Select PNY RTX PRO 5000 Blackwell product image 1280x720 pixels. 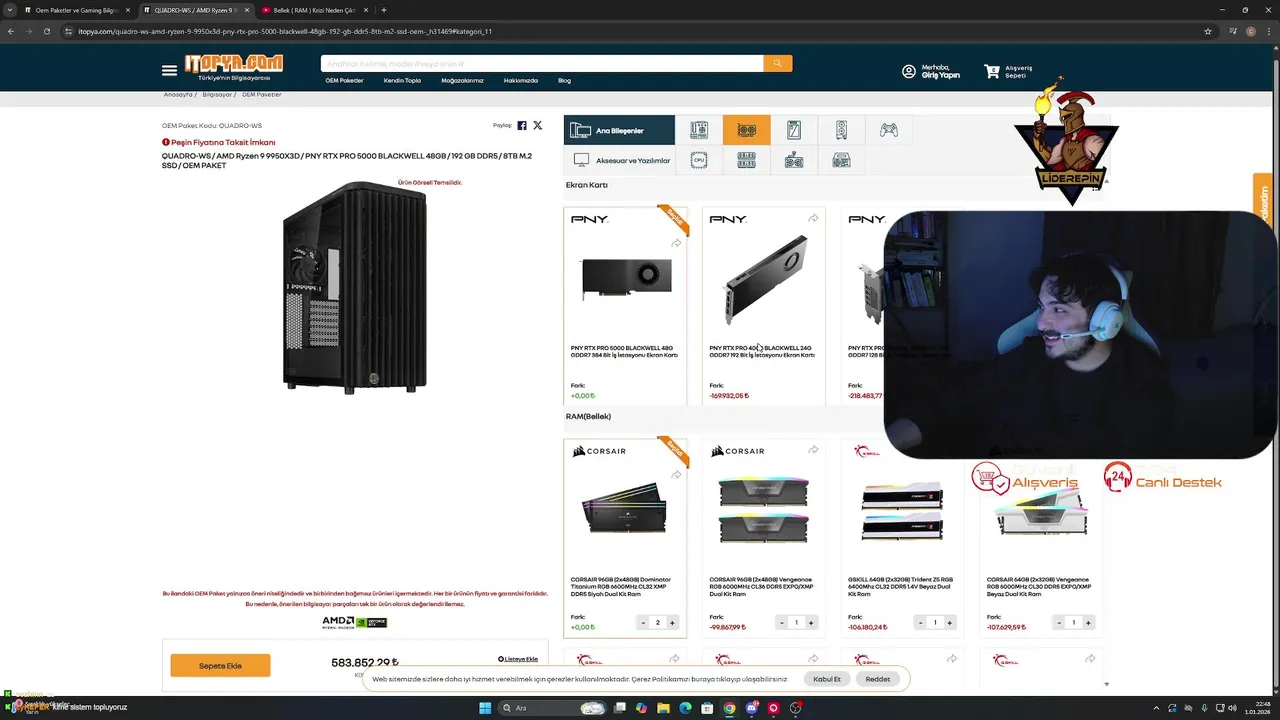point(625,279)
